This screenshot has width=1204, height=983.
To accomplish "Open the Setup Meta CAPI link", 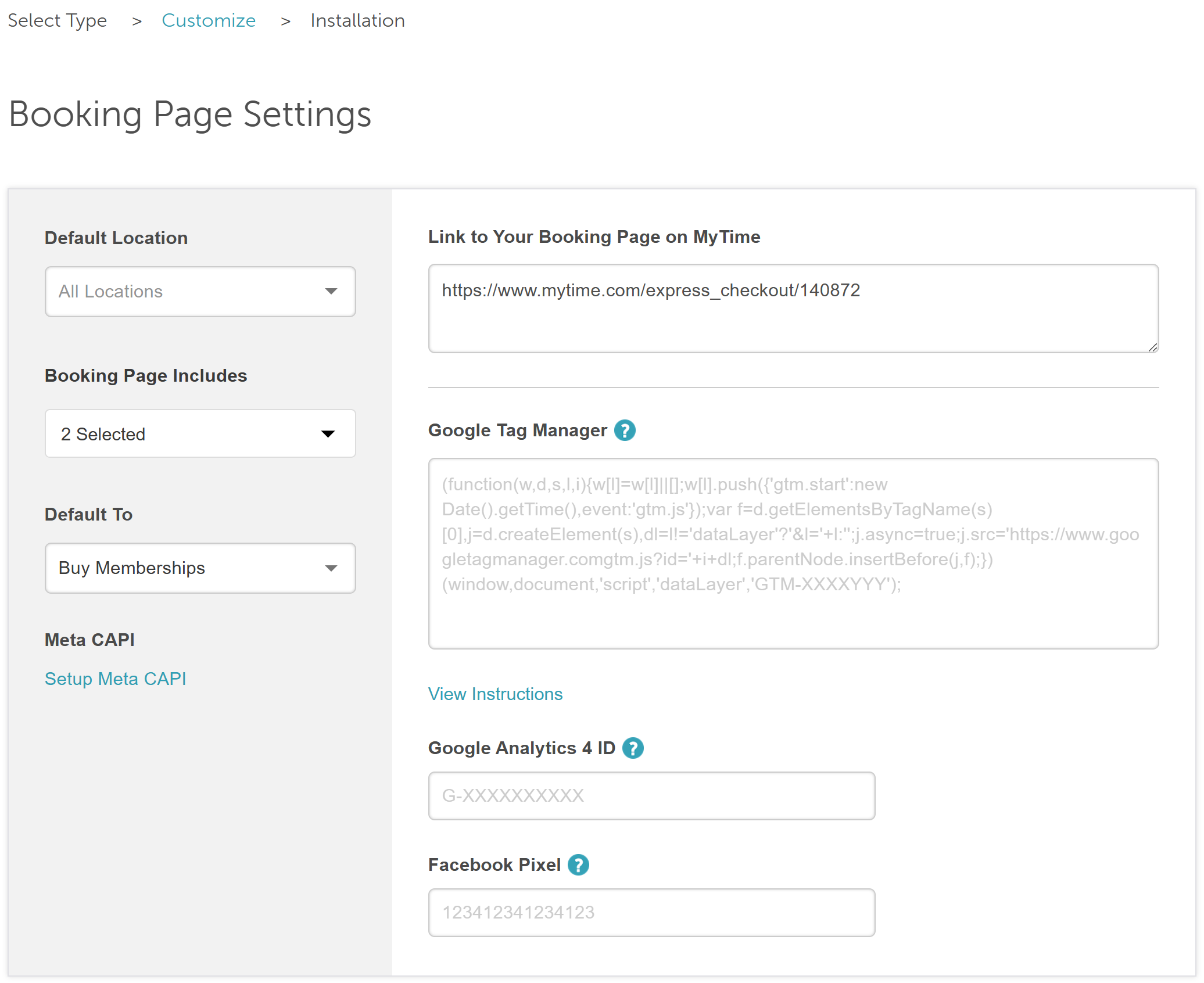I will [116, 679].
